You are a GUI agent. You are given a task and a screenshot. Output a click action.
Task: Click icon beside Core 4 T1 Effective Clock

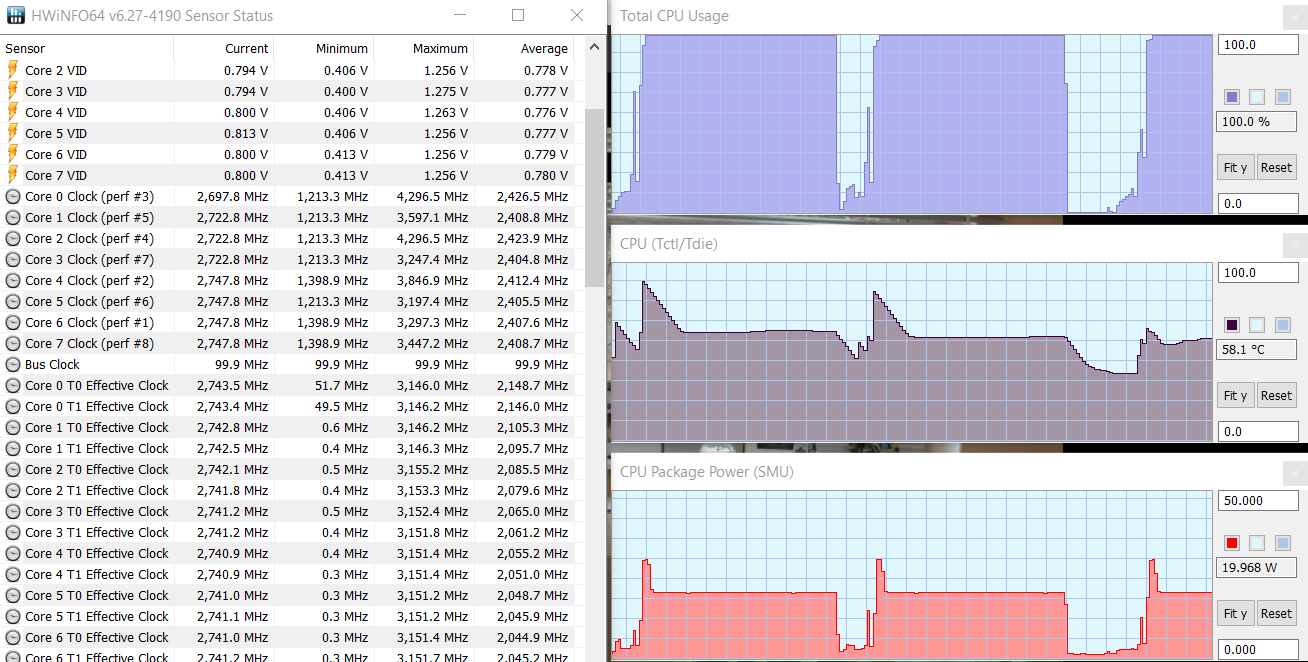click(x=13, y=574)
